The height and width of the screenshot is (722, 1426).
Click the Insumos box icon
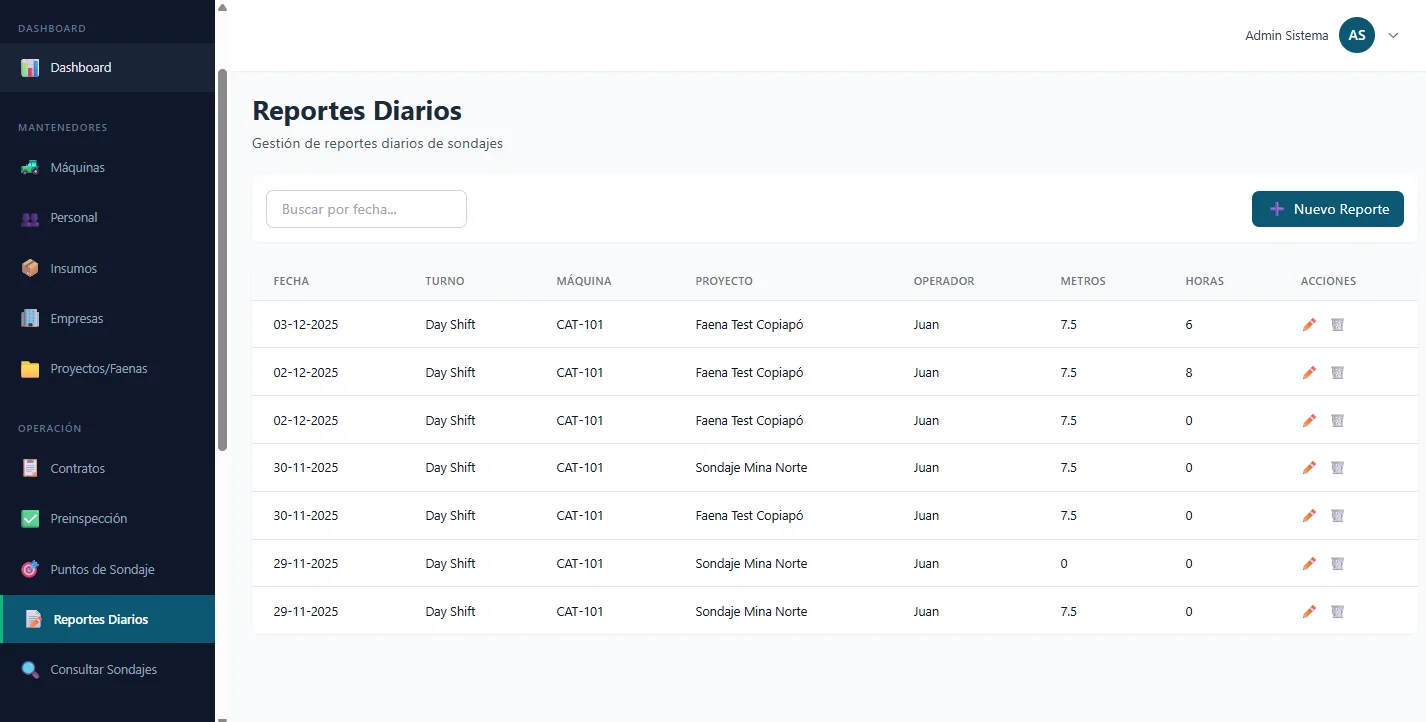point(30,268)
